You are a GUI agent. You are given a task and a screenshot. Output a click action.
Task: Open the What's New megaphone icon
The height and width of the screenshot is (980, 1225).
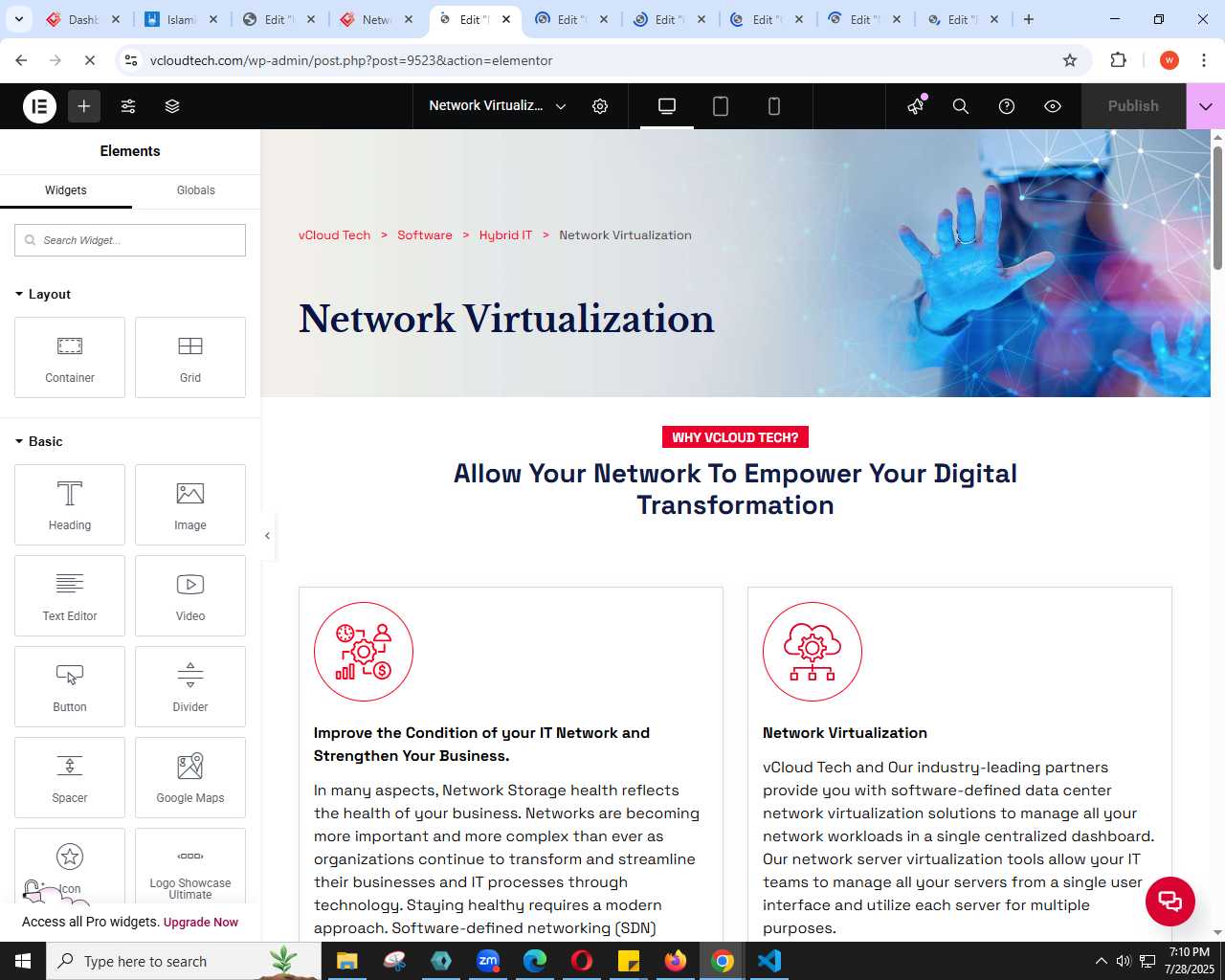click(916, 106)
